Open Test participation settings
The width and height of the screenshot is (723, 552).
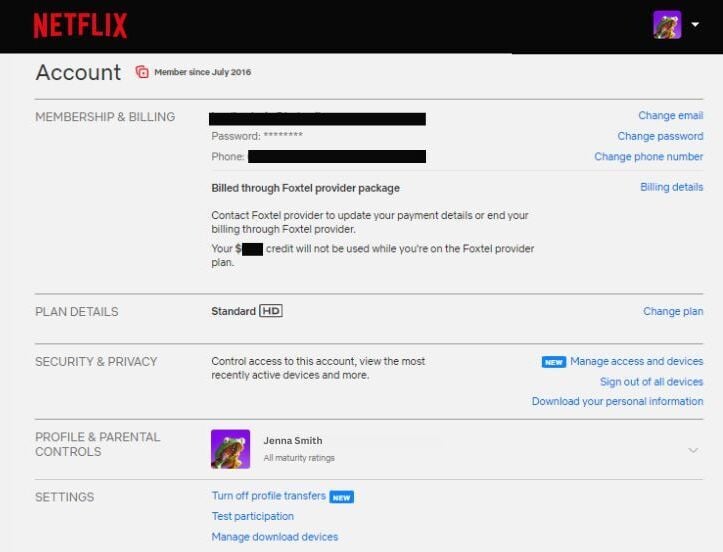click(x=252, y=516)
